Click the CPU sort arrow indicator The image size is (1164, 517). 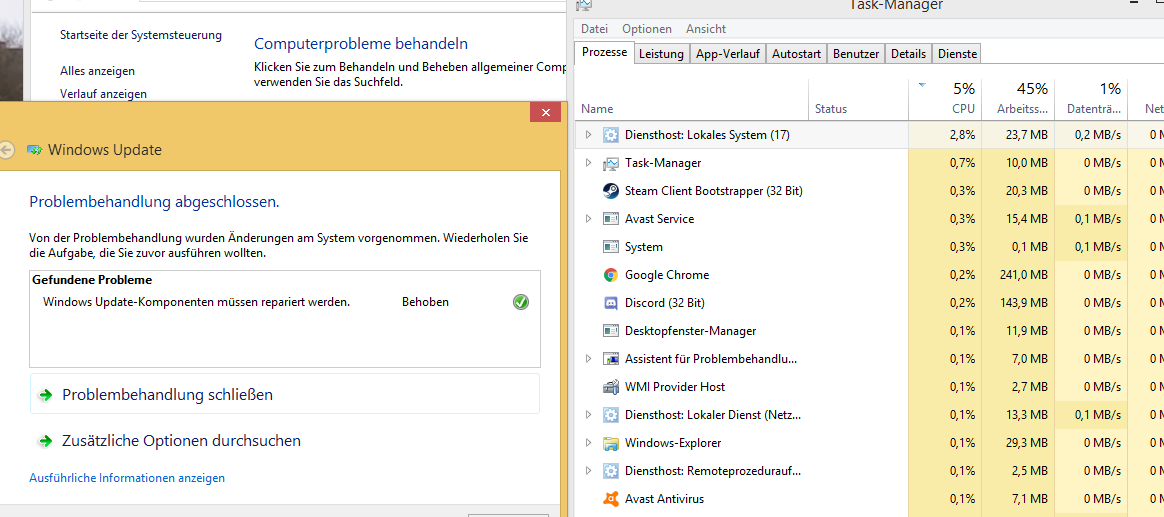coord(922,86)
